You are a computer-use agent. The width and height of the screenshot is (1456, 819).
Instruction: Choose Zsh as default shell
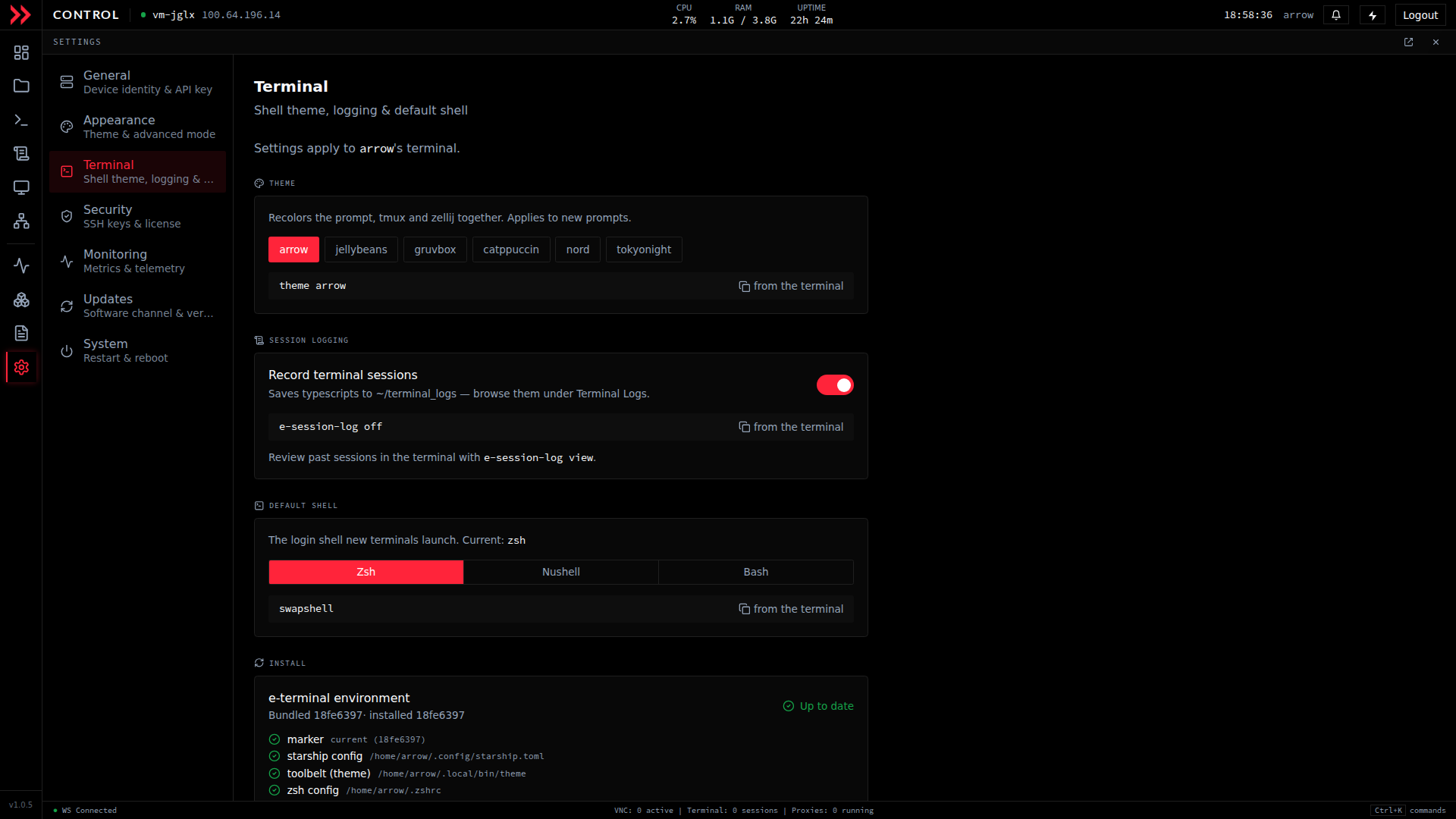(366, 572)
